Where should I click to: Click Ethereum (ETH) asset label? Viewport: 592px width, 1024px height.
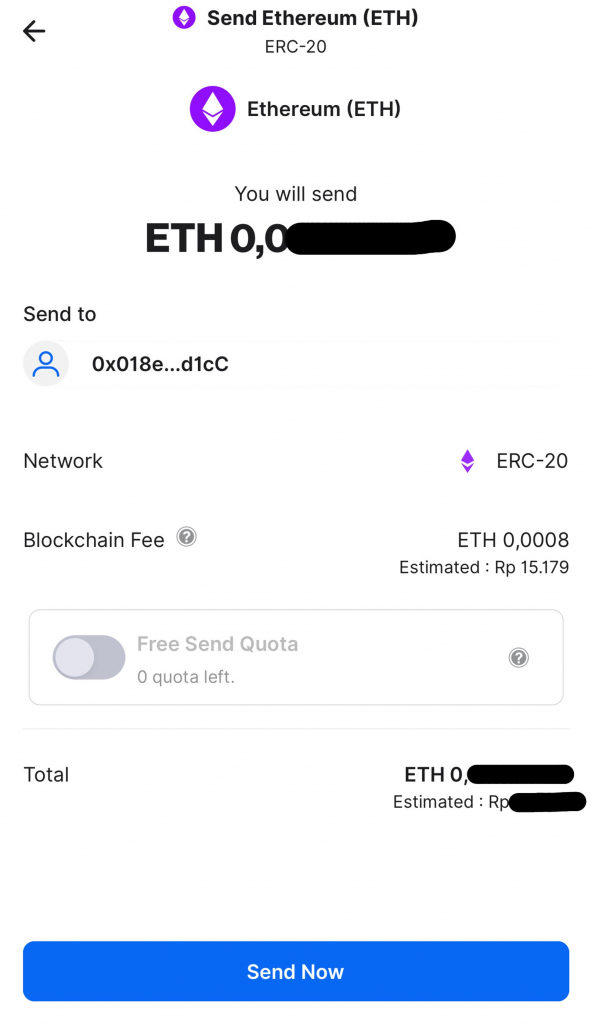tap(323, 109)
